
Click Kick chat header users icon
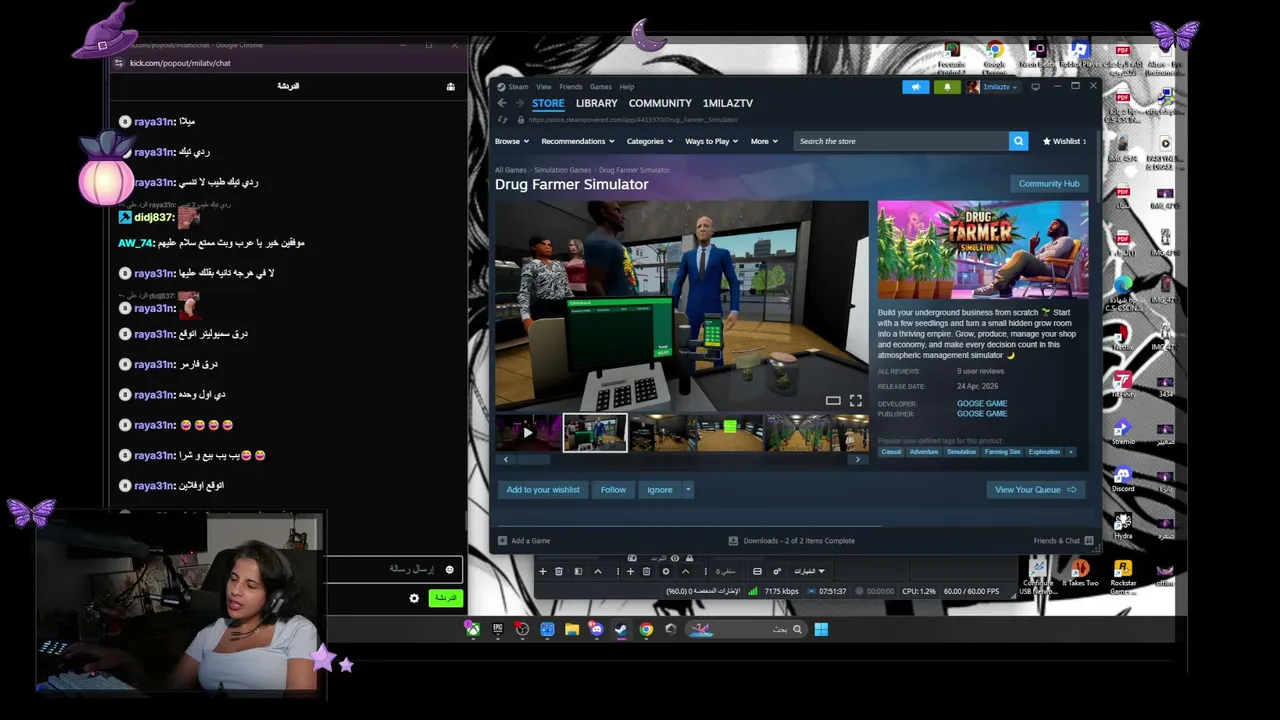pos(450,86)
